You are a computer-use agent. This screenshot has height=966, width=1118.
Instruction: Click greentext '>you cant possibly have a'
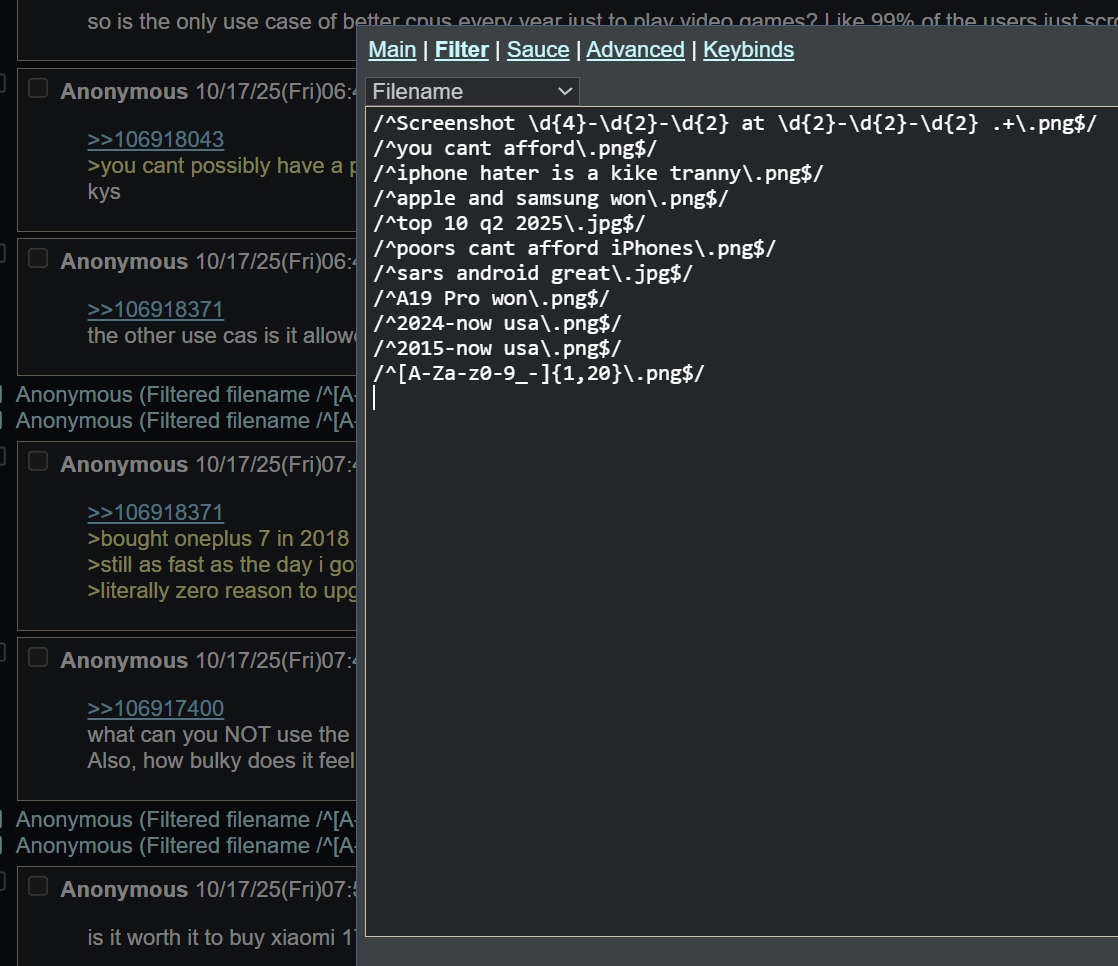pos(221,166)
